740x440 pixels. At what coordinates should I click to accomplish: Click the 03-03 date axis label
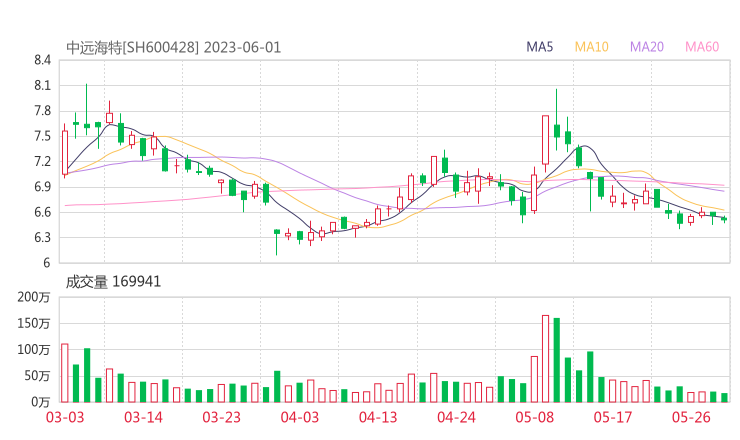point(65,417)
